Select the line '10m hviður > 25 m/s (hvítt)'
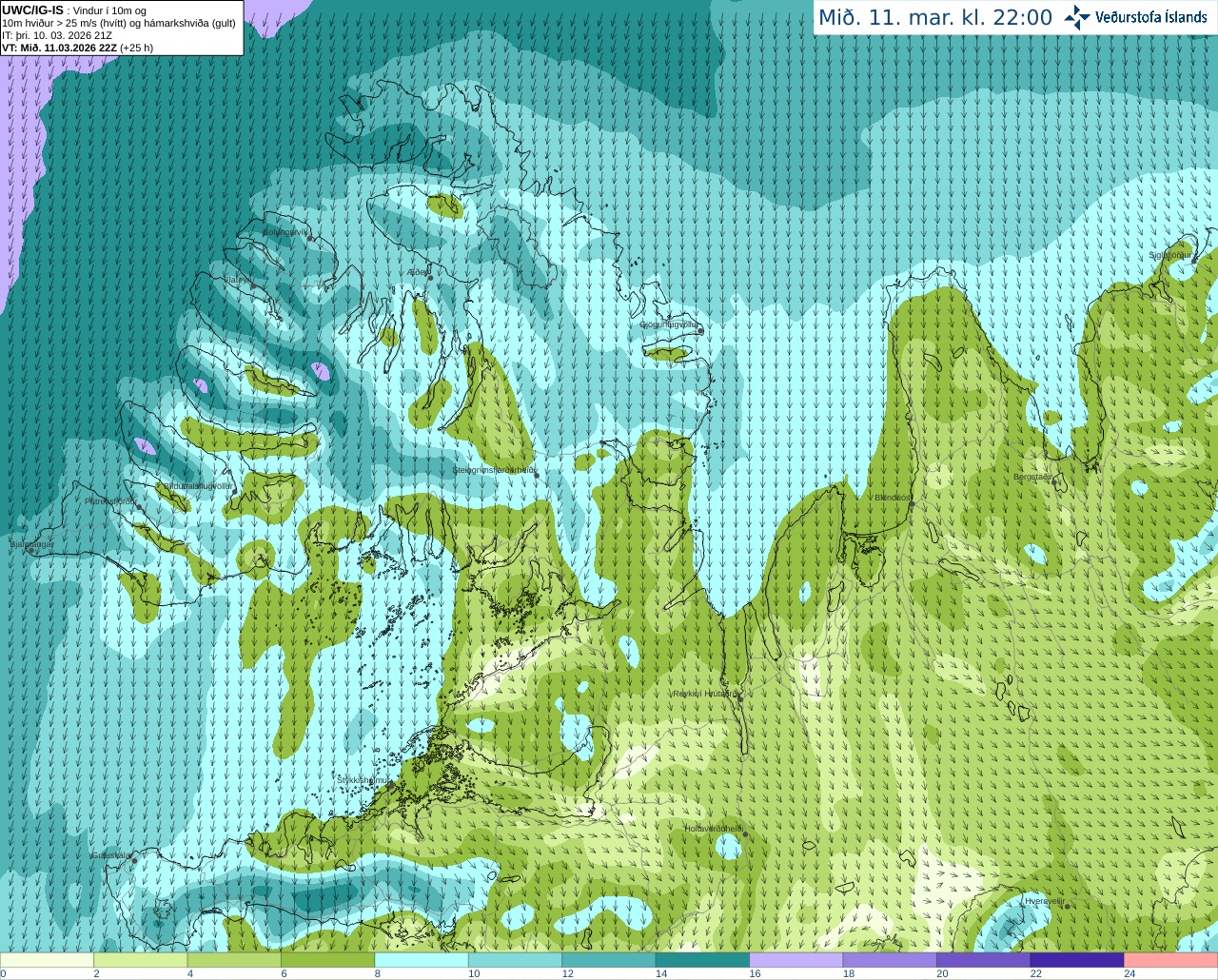Image resolution: width=1218 pixels, height=980 pixels. pyautogui.click(x=66, y=23)
